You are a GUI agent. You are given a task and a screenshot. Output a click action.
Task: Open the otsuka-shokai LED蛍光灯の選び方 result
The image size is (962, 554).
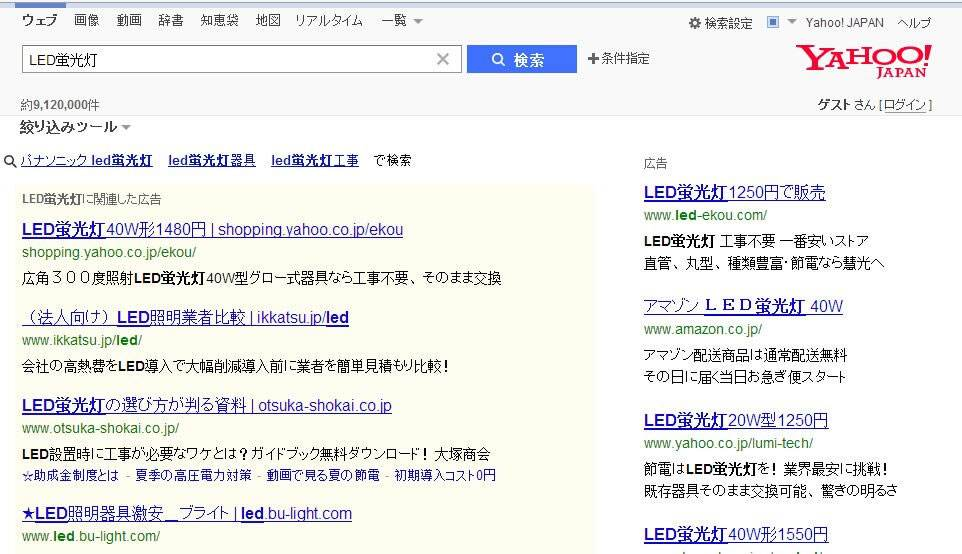pyautogui.click(x=207, y=405)
